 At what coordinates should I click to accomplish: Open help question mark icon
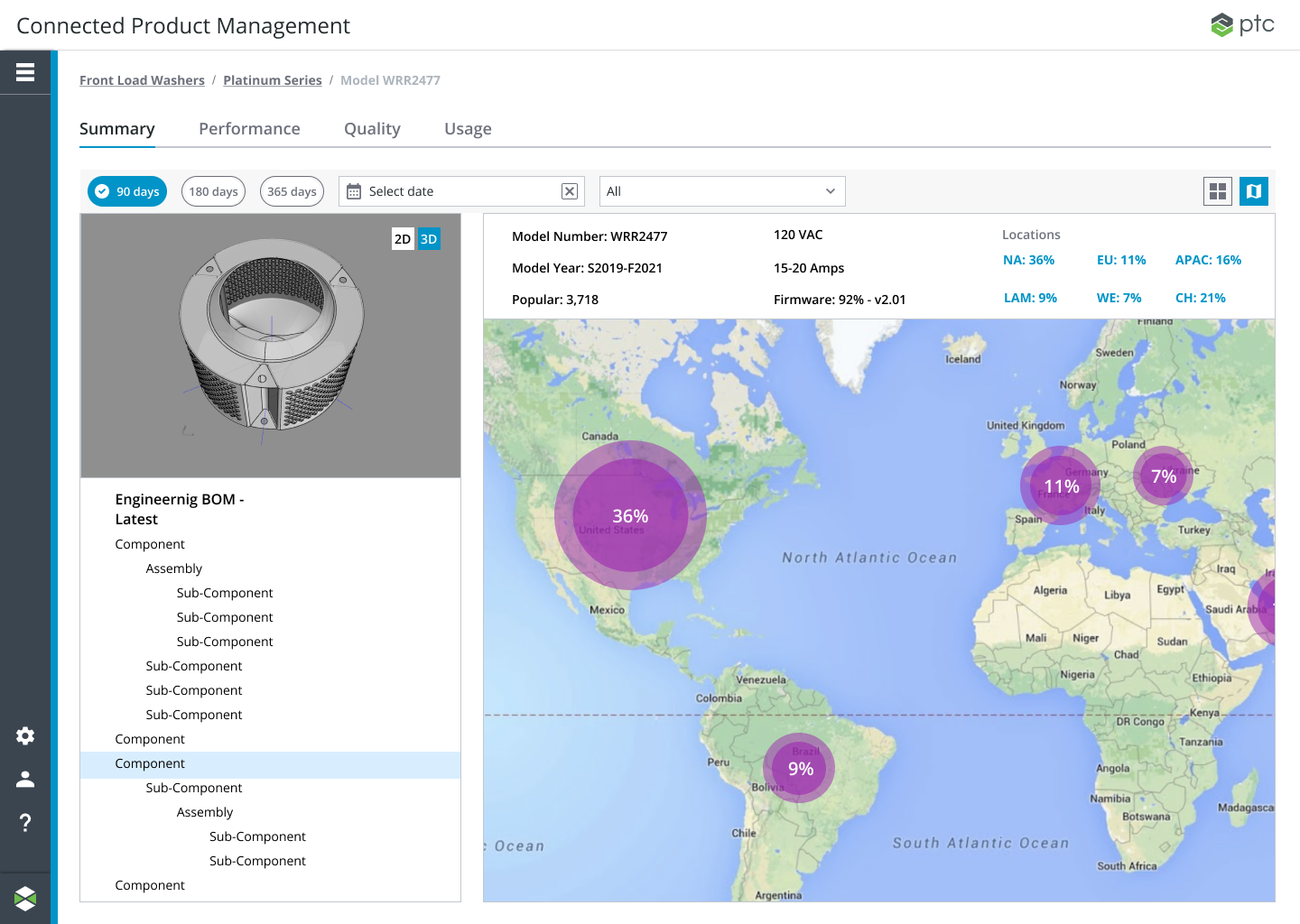pyautogui.click(x=25, y=822)
